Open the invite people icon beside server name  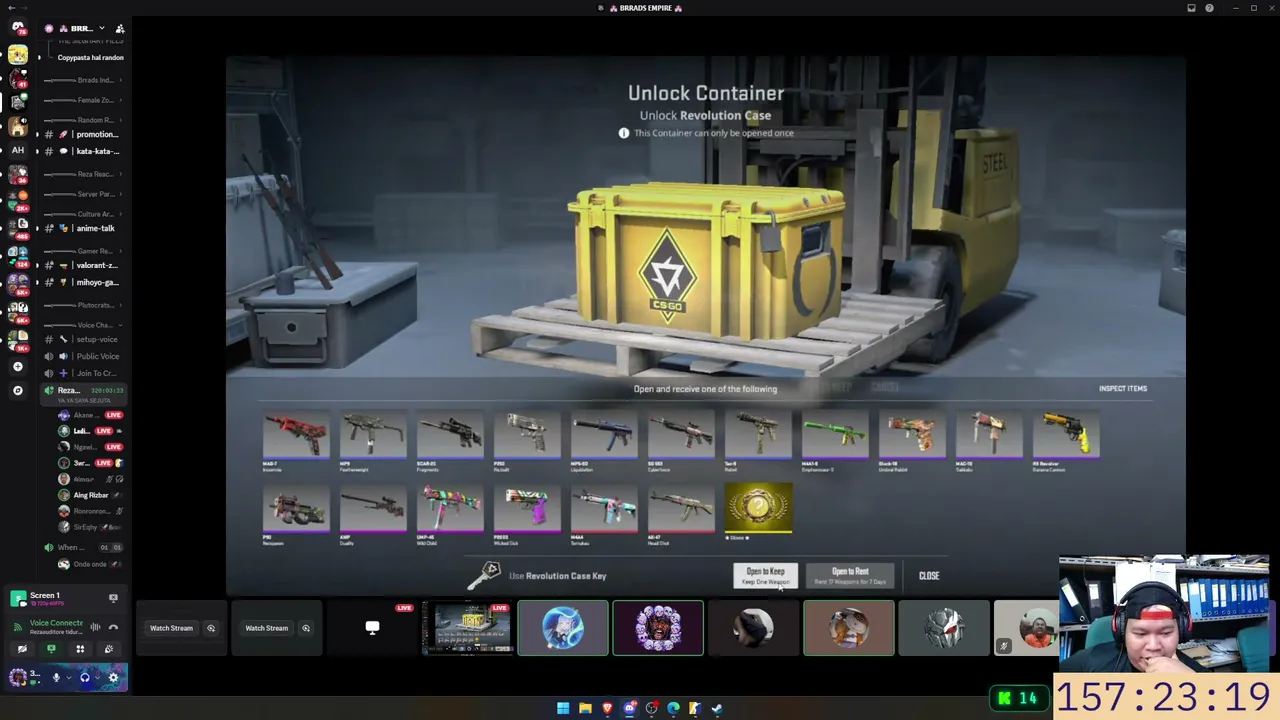coord(120,28)
